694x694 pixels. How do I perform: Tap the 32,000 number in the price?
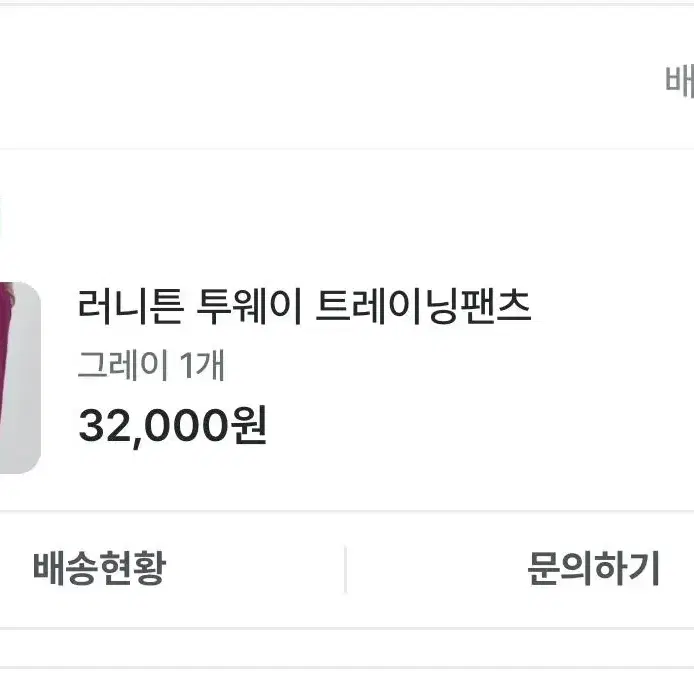click(154, 425)
